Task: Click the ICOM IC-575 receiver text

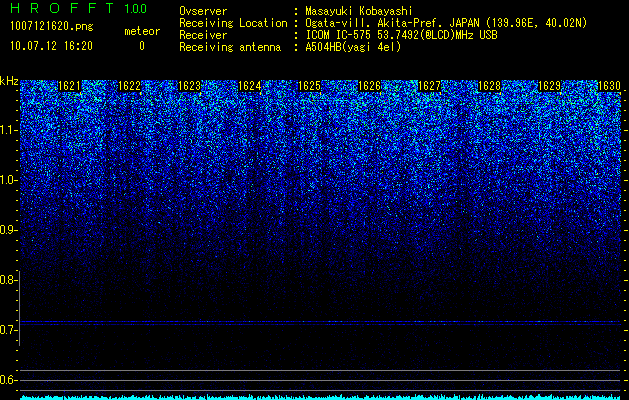Action: pyautogui.click(x=401, y=35)
